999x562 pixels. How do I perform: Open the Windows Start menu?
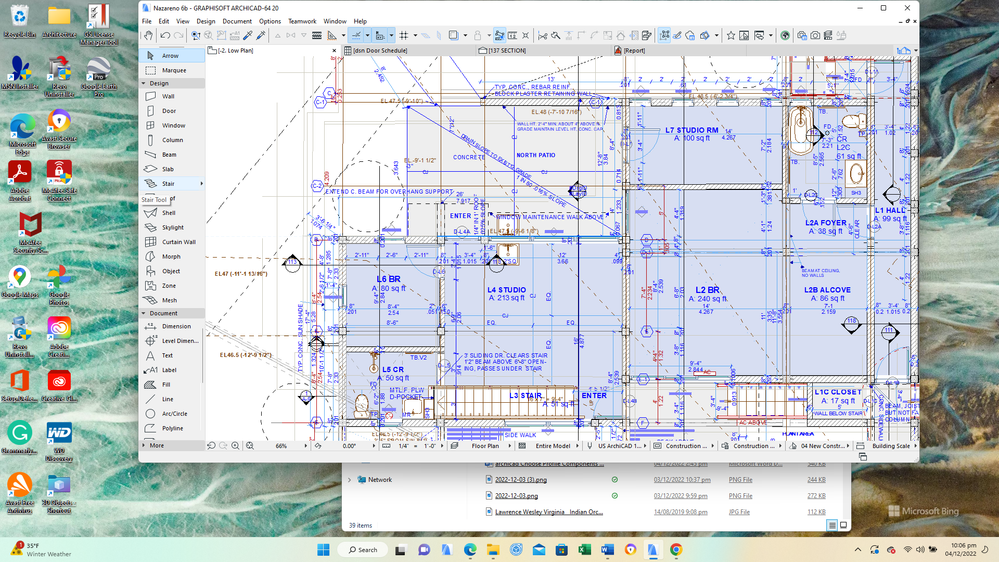324,549
